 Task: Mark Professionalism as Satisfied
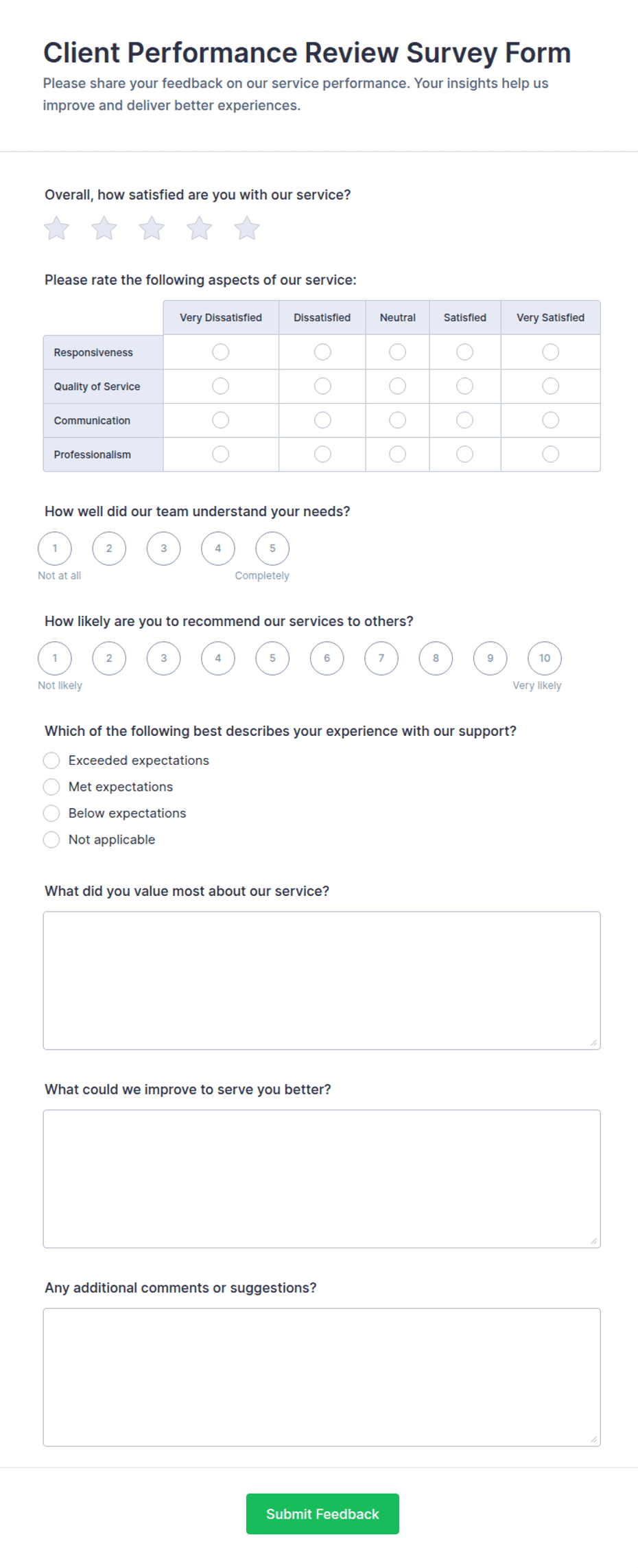tap(464, 454)
